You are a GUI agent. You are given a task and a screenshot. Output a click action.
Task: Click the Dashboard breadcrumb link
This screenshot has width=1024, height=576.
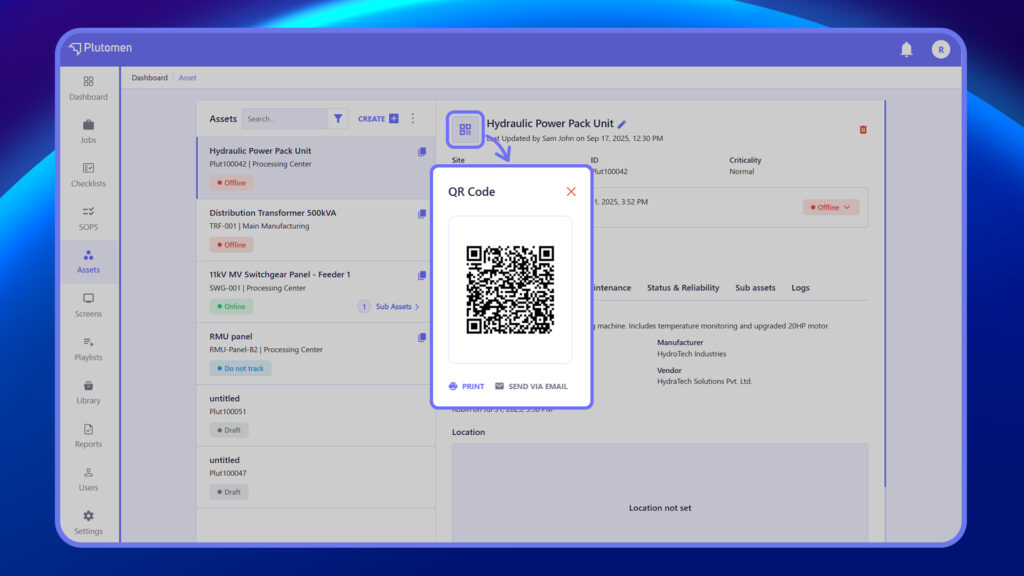pos(150,78)
